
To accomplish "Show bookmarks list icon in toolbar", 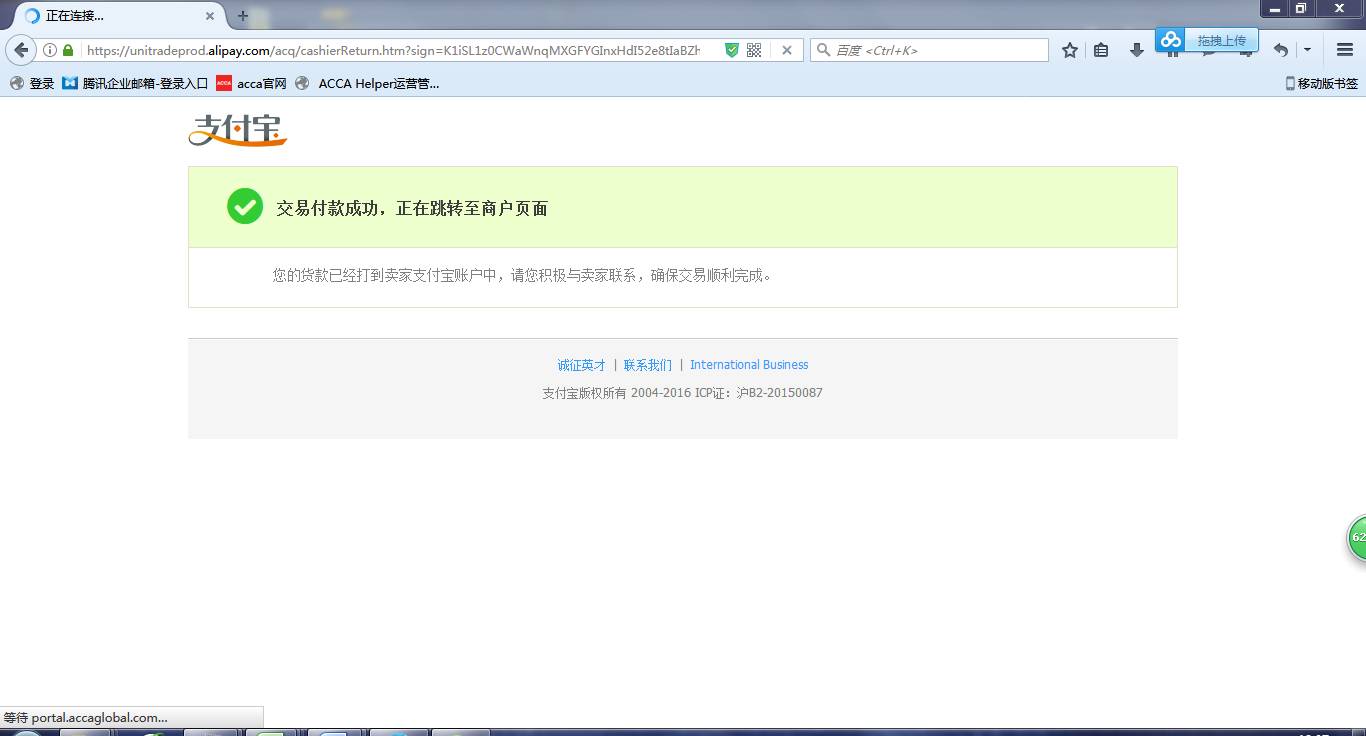I will click(1101, 50).
